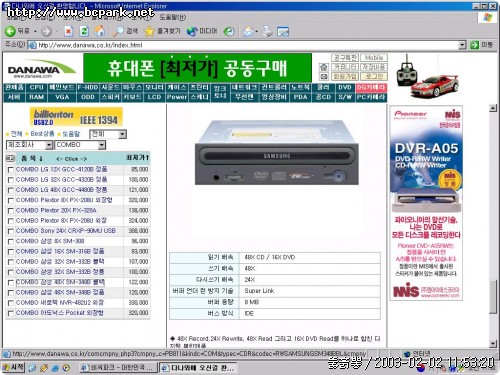Open the Mail icon in toolbar

tap(248, 31)
